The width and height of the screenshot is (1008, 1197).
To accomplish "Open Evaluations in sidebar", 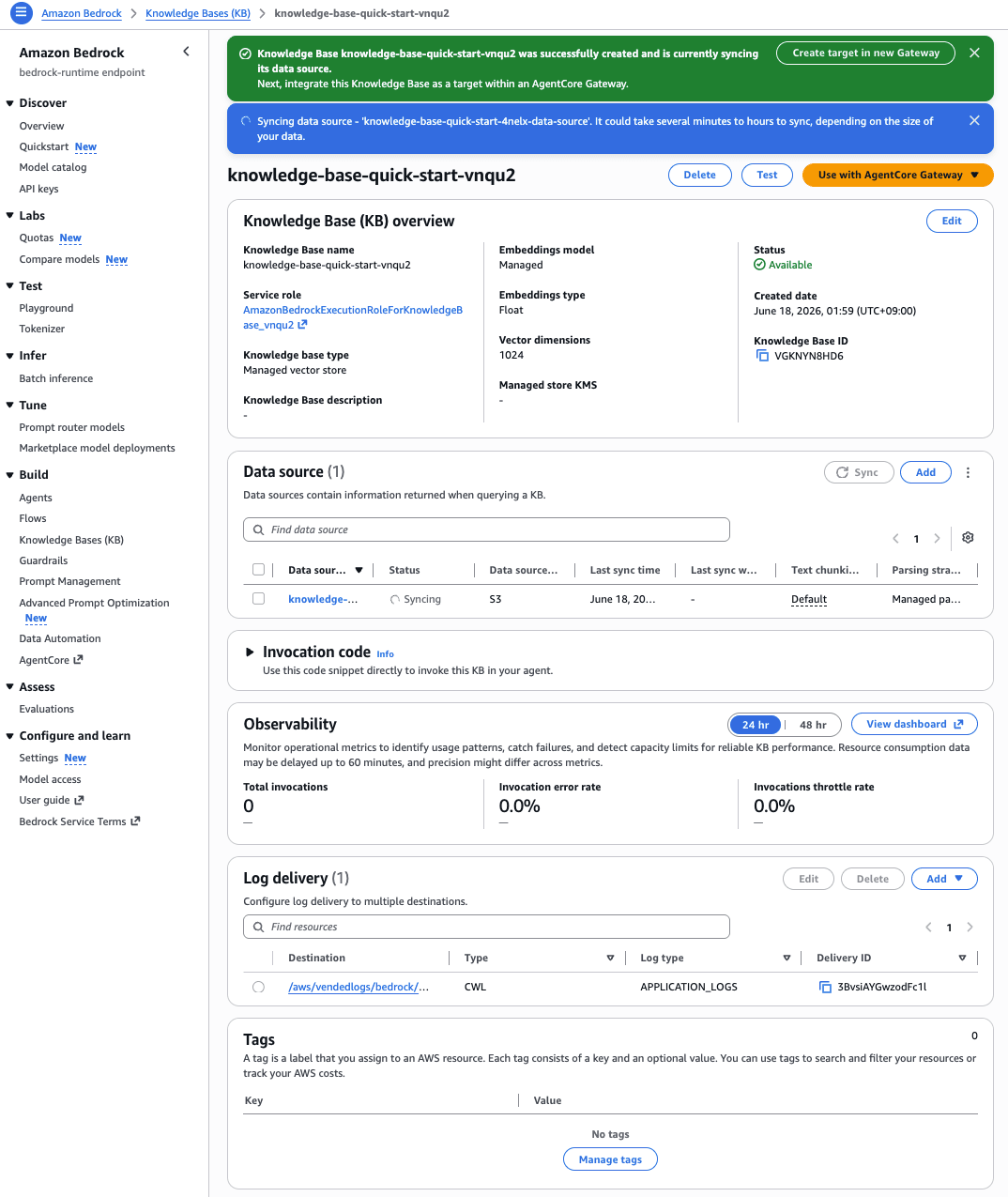I will point(46,709).
